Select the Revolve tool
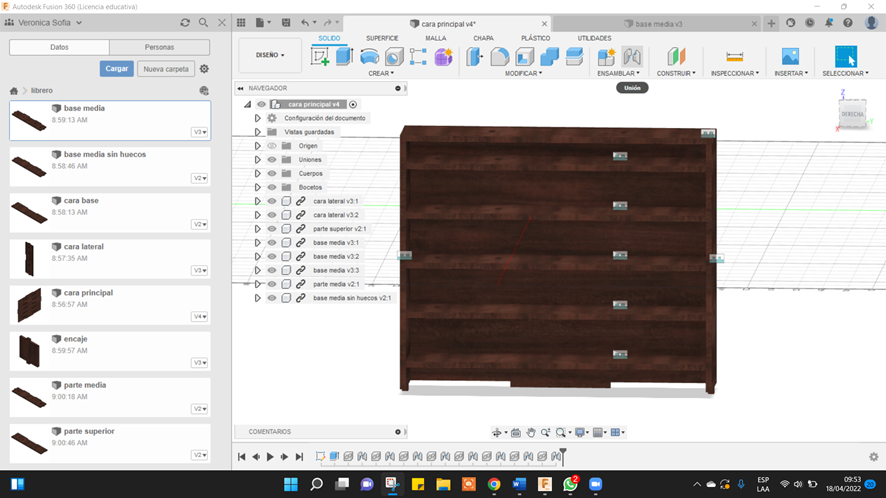The image size is (886, 498). 369,57
